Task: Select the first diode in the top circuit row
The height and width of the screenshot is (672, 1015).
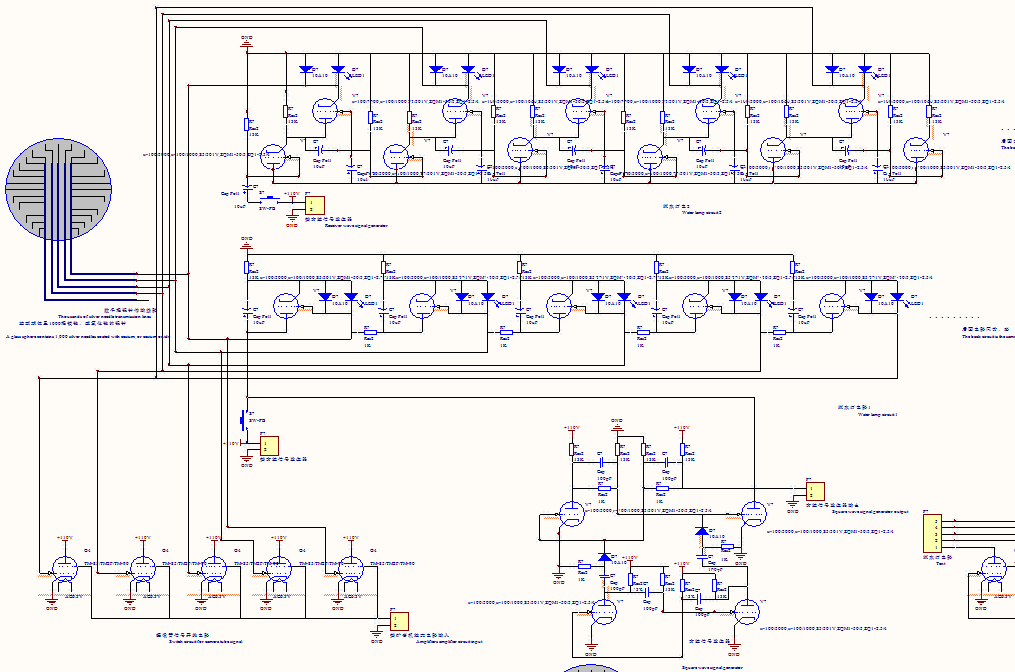Action: 306,70
